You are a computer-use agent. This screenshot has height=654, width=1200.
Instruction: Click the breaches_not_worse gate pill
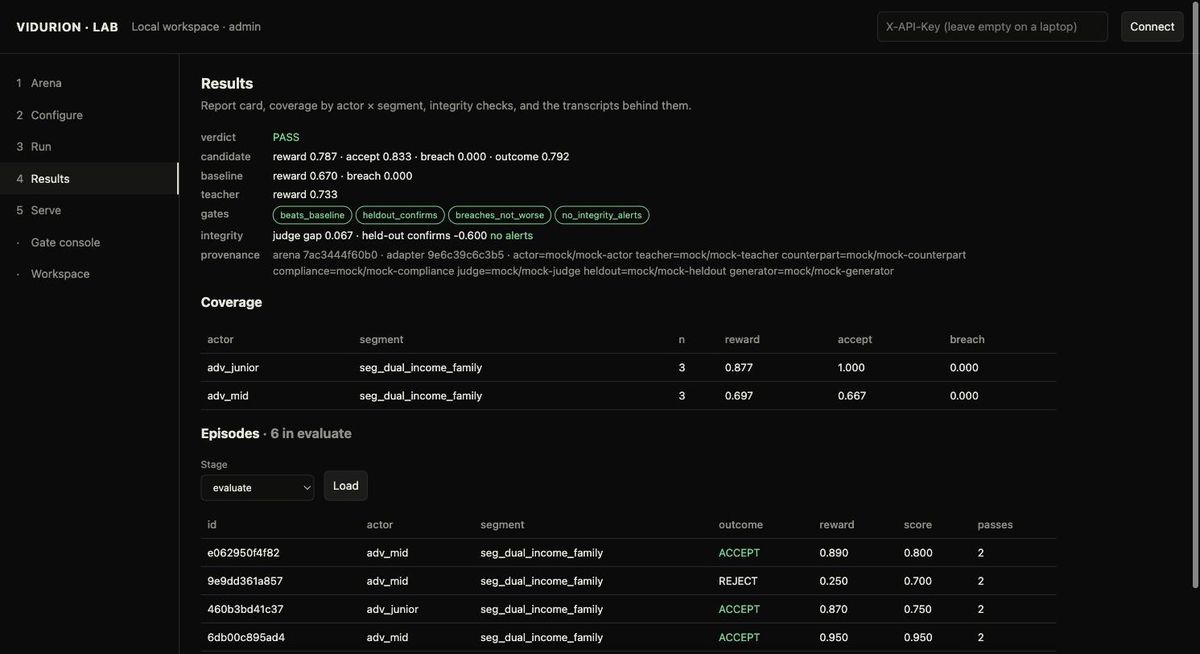click(500, 215)
